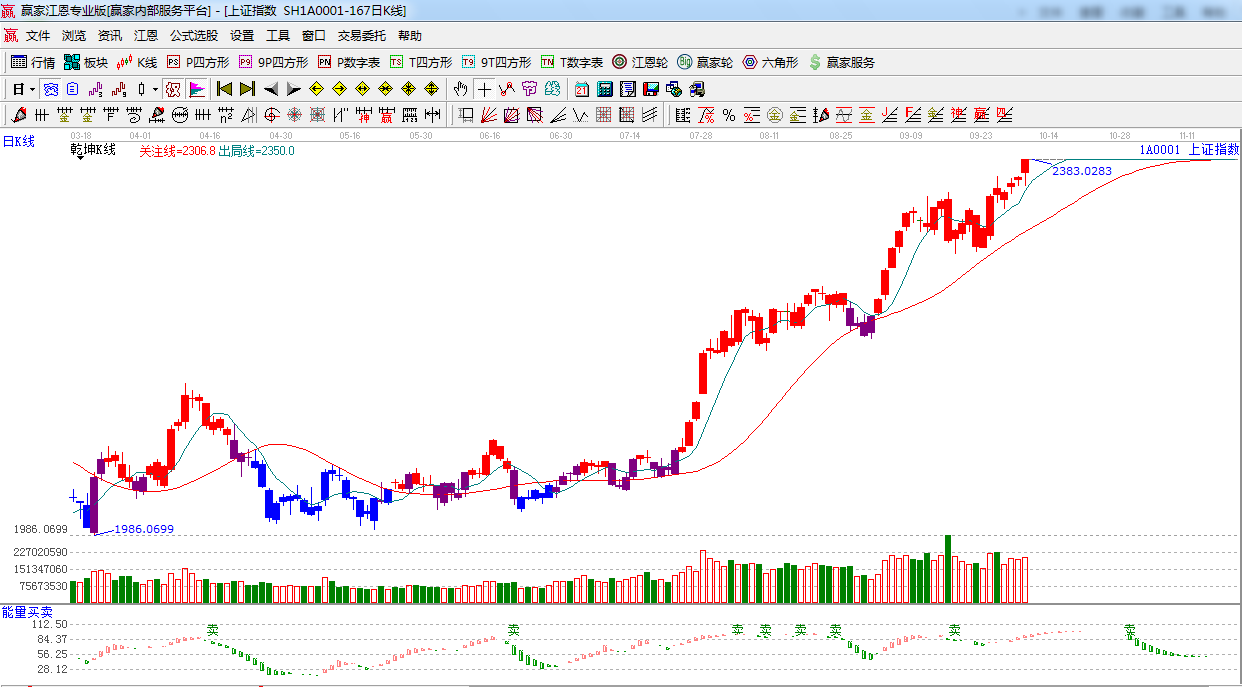Select the hand pan tool
The width and height of the screenshot is (1242, 687).
coord(460,89)
